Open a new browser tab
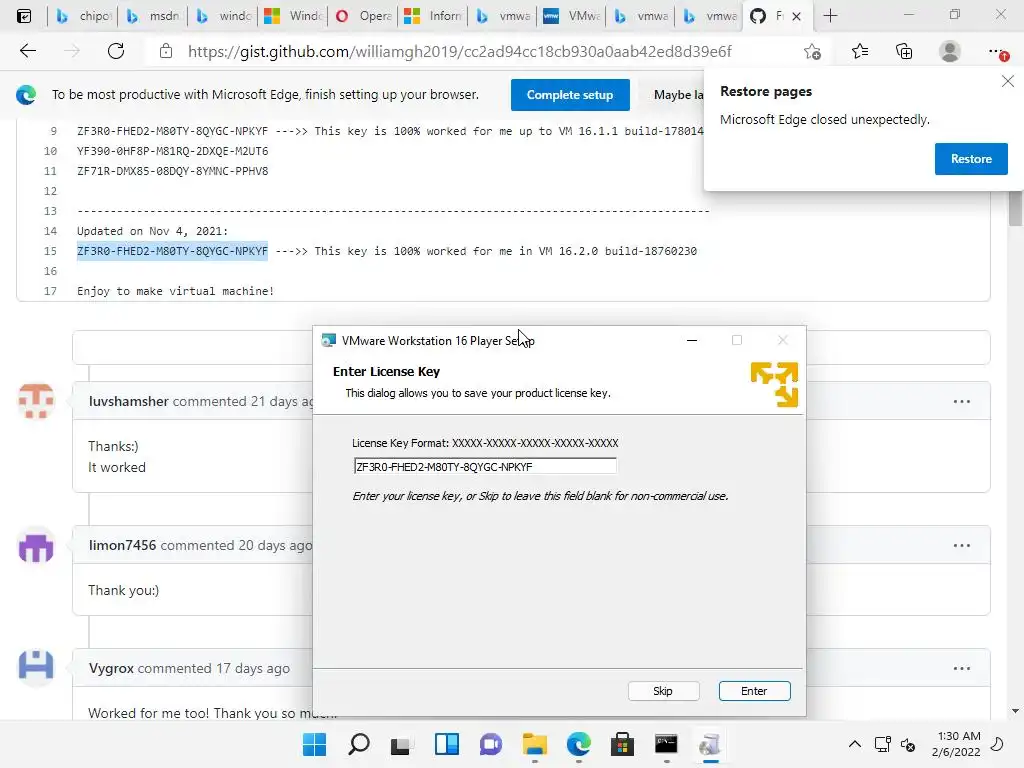 point(830,16)
